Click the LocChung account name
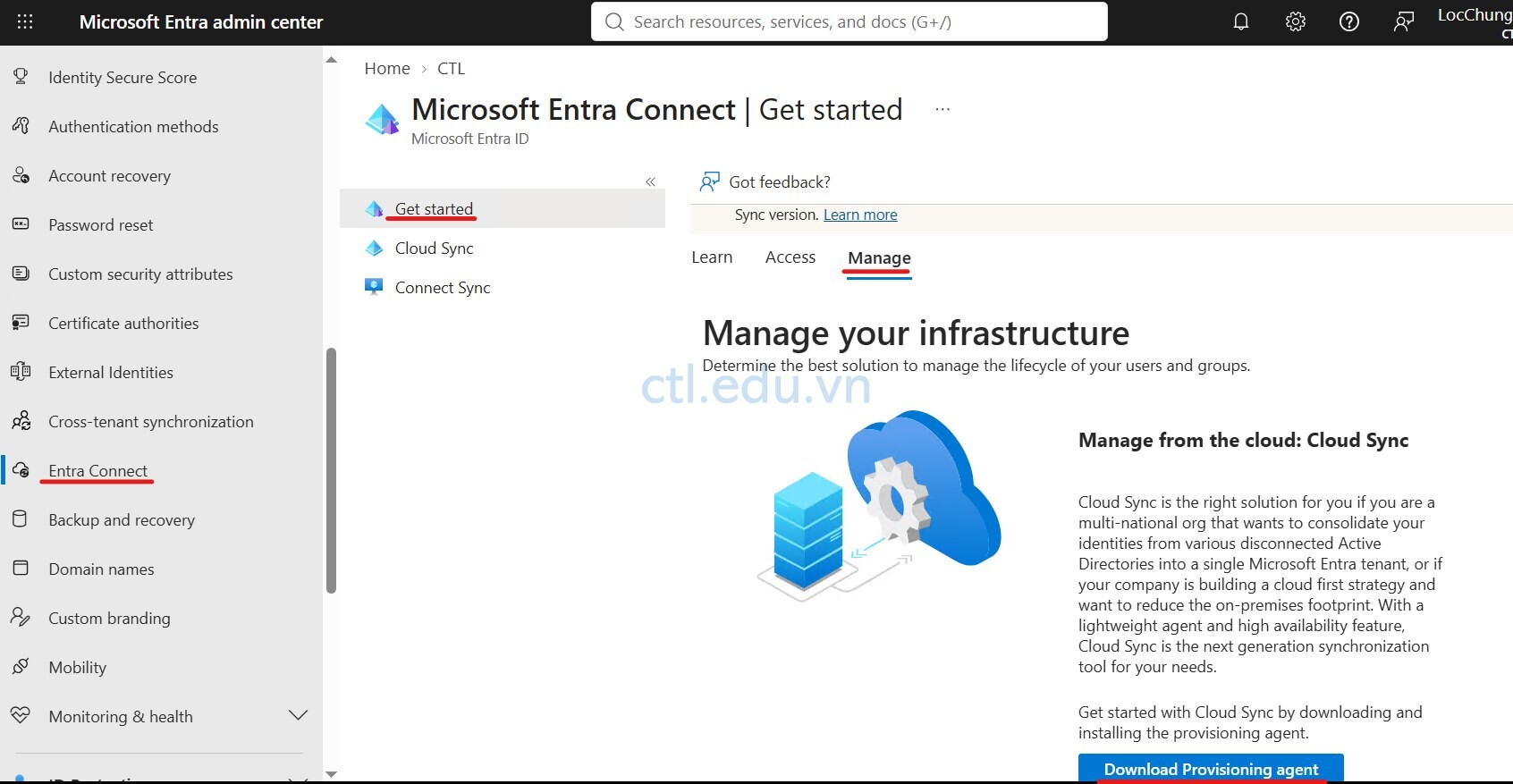The height and width of the screenshot is (784, 1513). coord(1475,15)
